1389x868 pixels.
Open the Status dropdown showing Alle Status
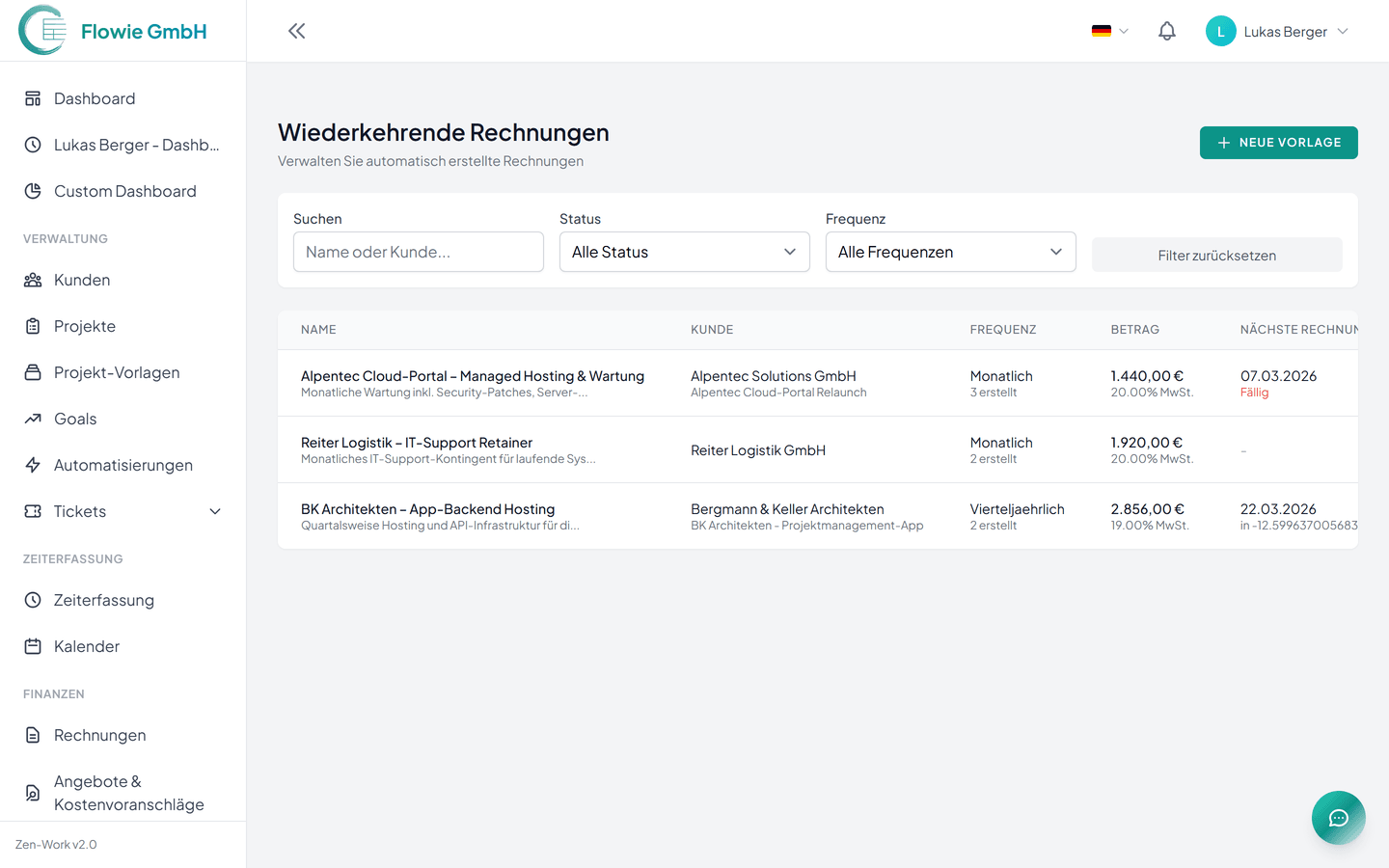[x=684, y=251]
